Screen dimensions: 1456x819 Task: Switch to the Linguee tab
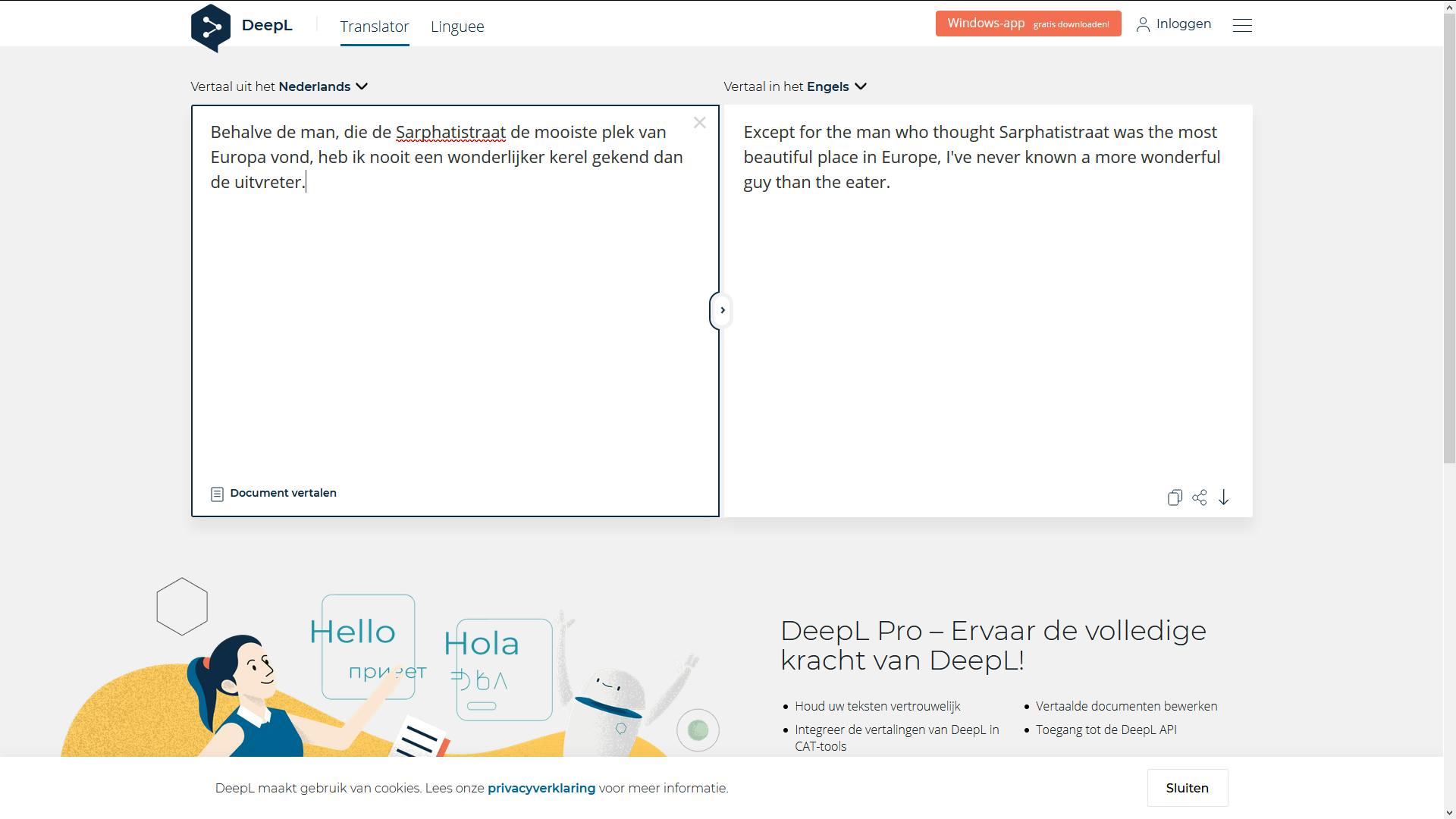[x=457, y=27]
